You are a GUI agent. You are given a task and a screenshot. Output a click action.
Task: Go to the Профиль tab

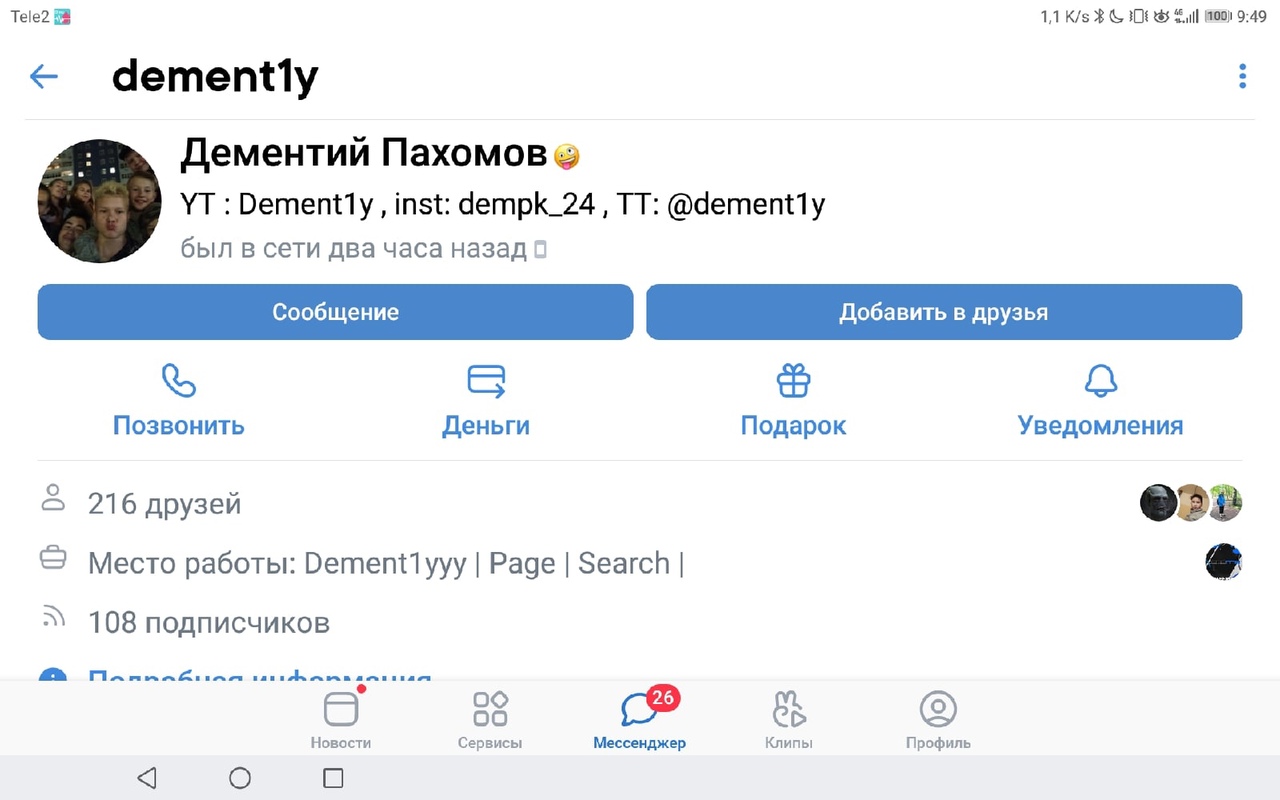(938, 720)
